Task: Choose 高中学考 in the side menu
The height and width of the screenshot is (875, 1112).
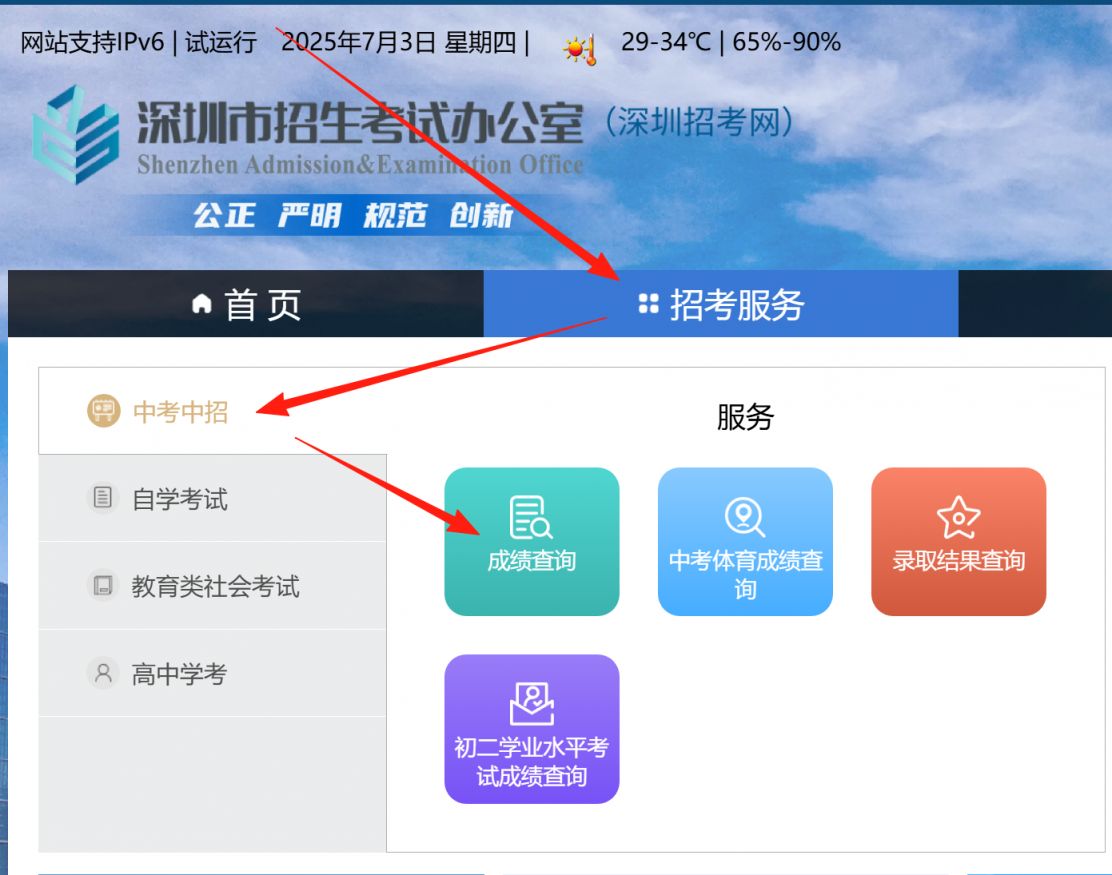Action: 213,674
